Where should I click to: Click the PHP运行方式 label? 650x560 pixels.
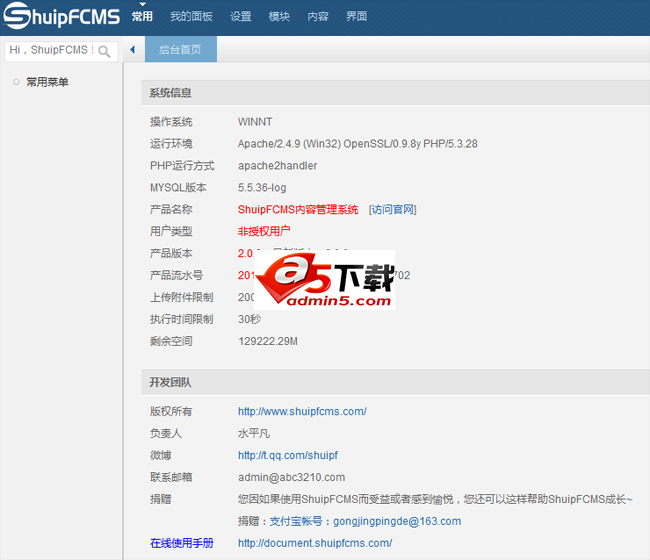point(182,166)
